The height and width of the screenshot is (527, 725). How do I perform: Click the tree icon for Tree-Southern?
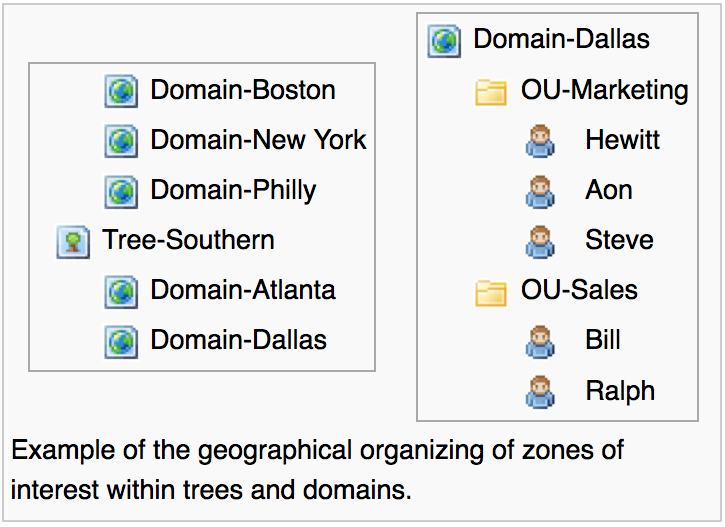pos(73,241)
